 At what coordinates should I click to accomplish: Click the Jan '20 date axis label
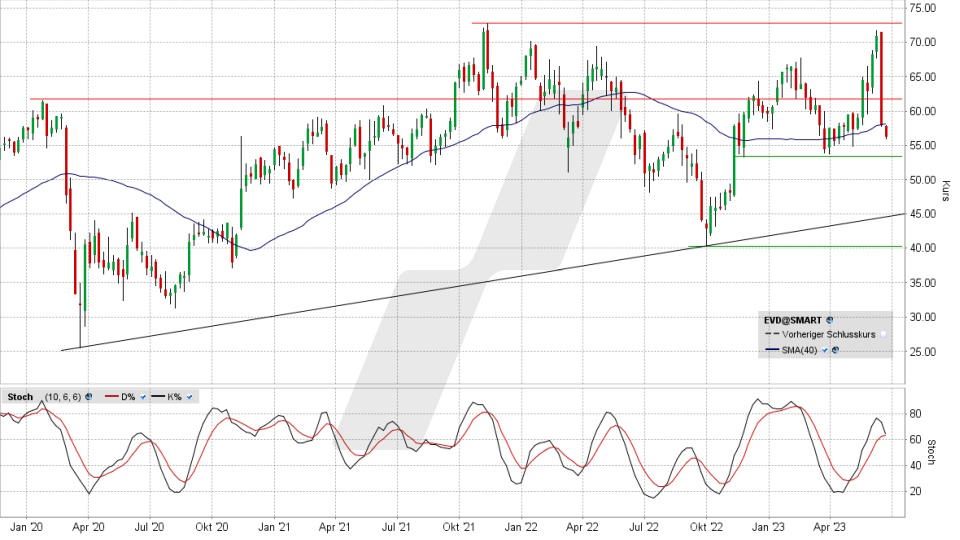pyautogui.click(x=27, y=527)
